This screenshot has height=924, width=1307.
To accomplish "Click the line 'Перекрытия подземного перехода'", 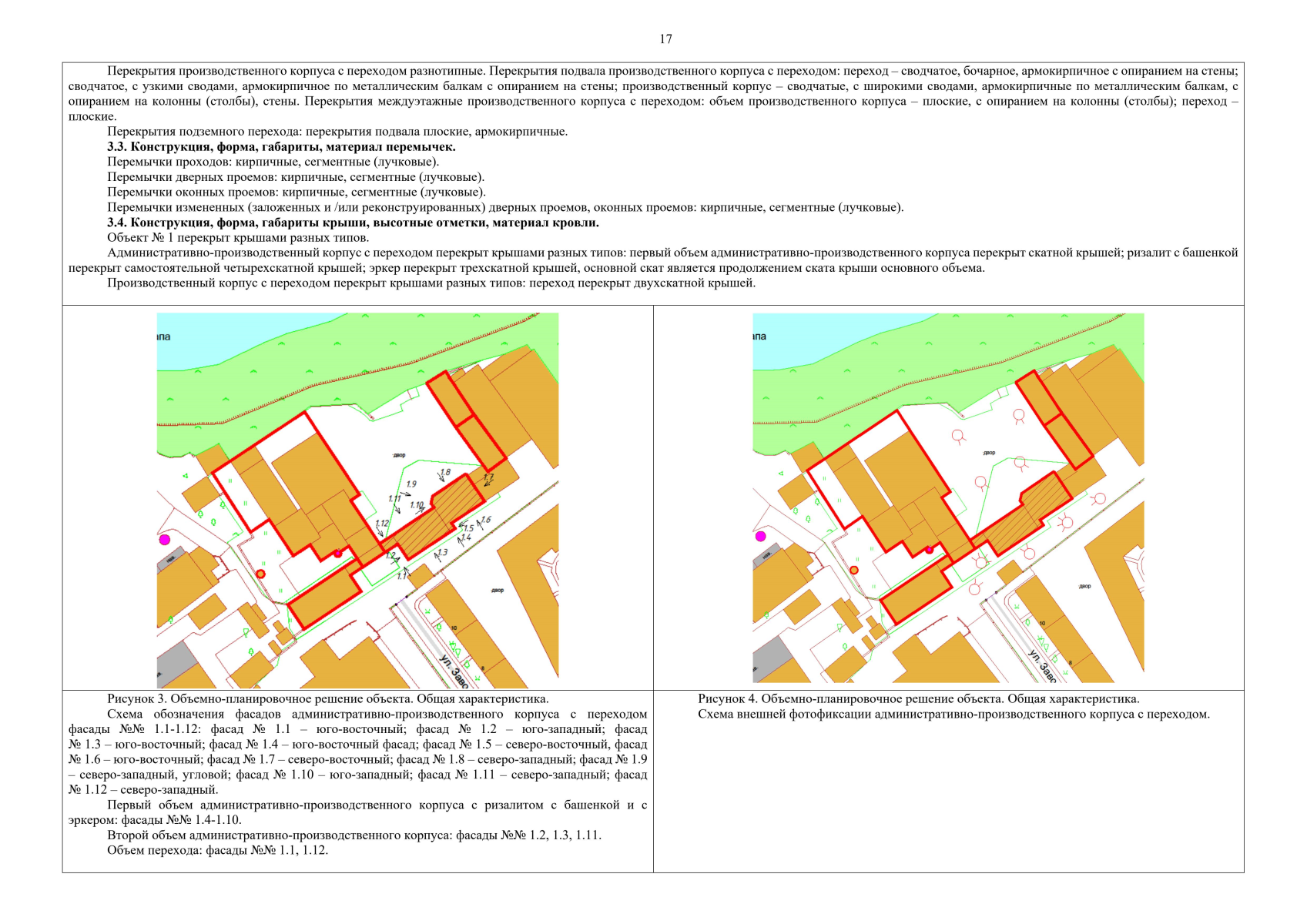I will click(x=337, y=132).
